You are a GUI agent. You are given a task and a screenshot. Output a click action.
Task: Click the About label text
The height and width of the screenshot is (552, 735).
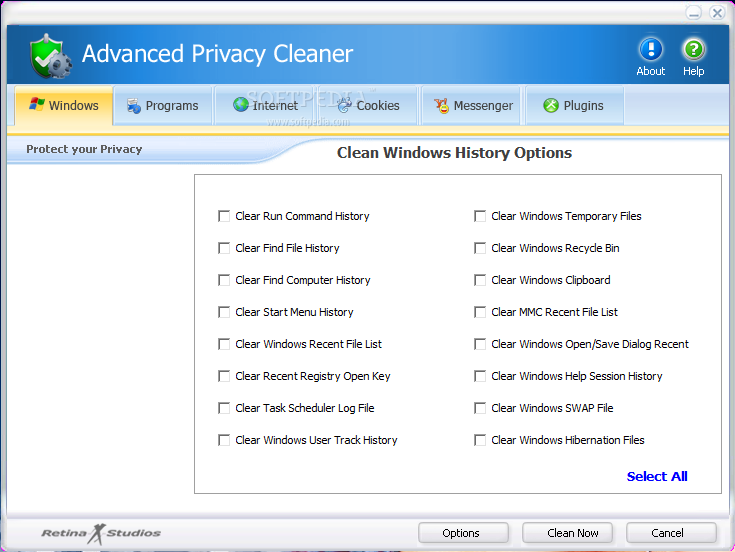tap(651, 71)
